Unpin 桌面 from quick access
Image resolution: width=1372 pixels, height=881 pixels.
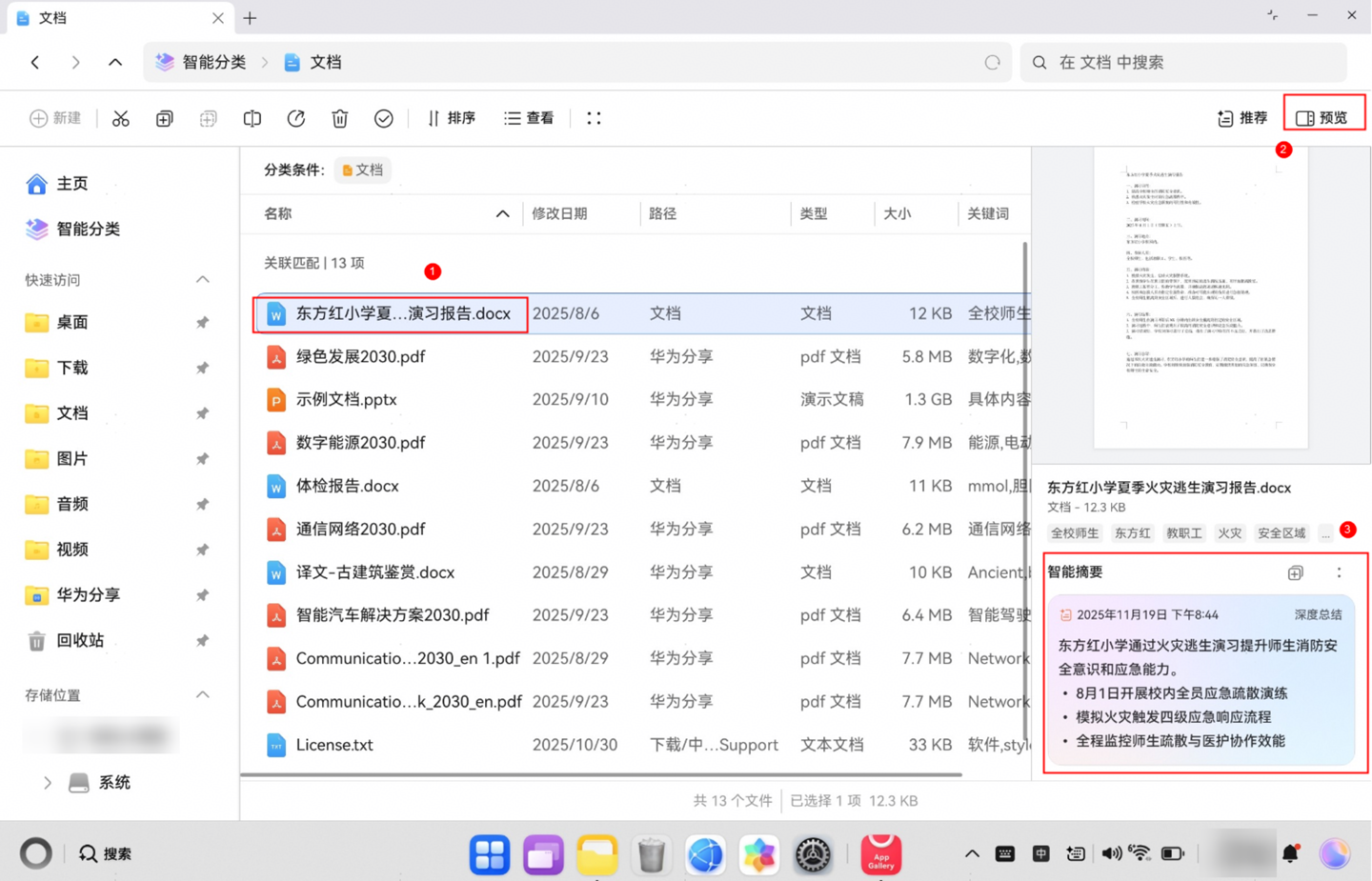coord(202,322)
